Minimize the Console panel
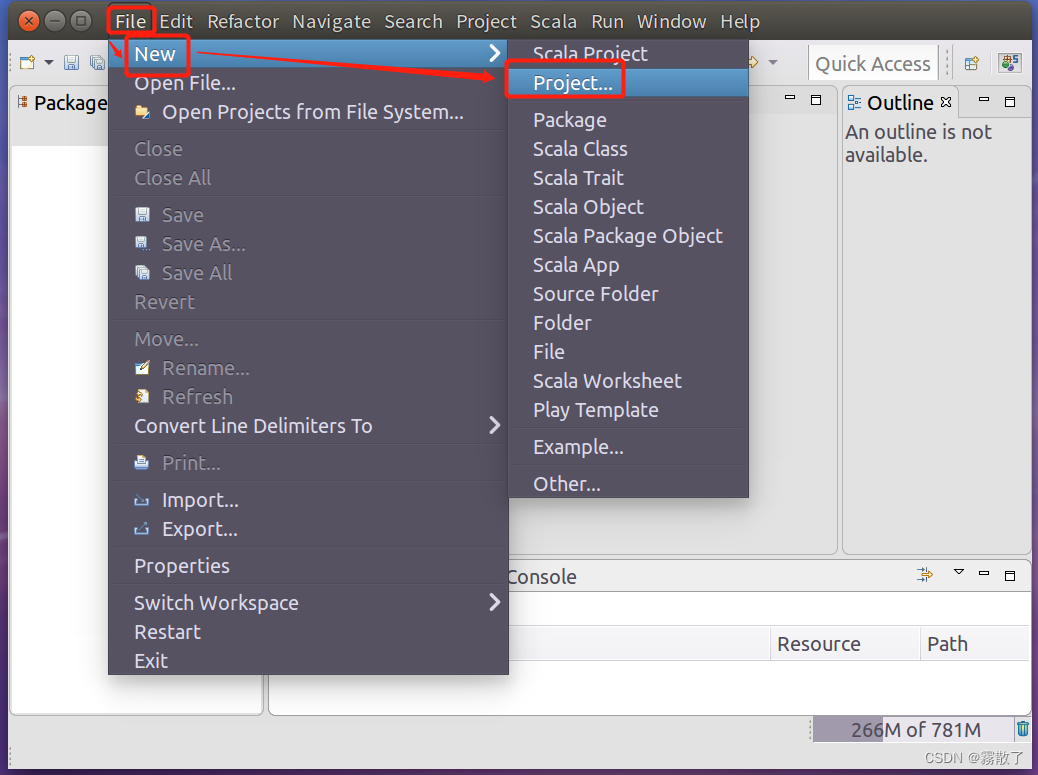 point(984,573)
